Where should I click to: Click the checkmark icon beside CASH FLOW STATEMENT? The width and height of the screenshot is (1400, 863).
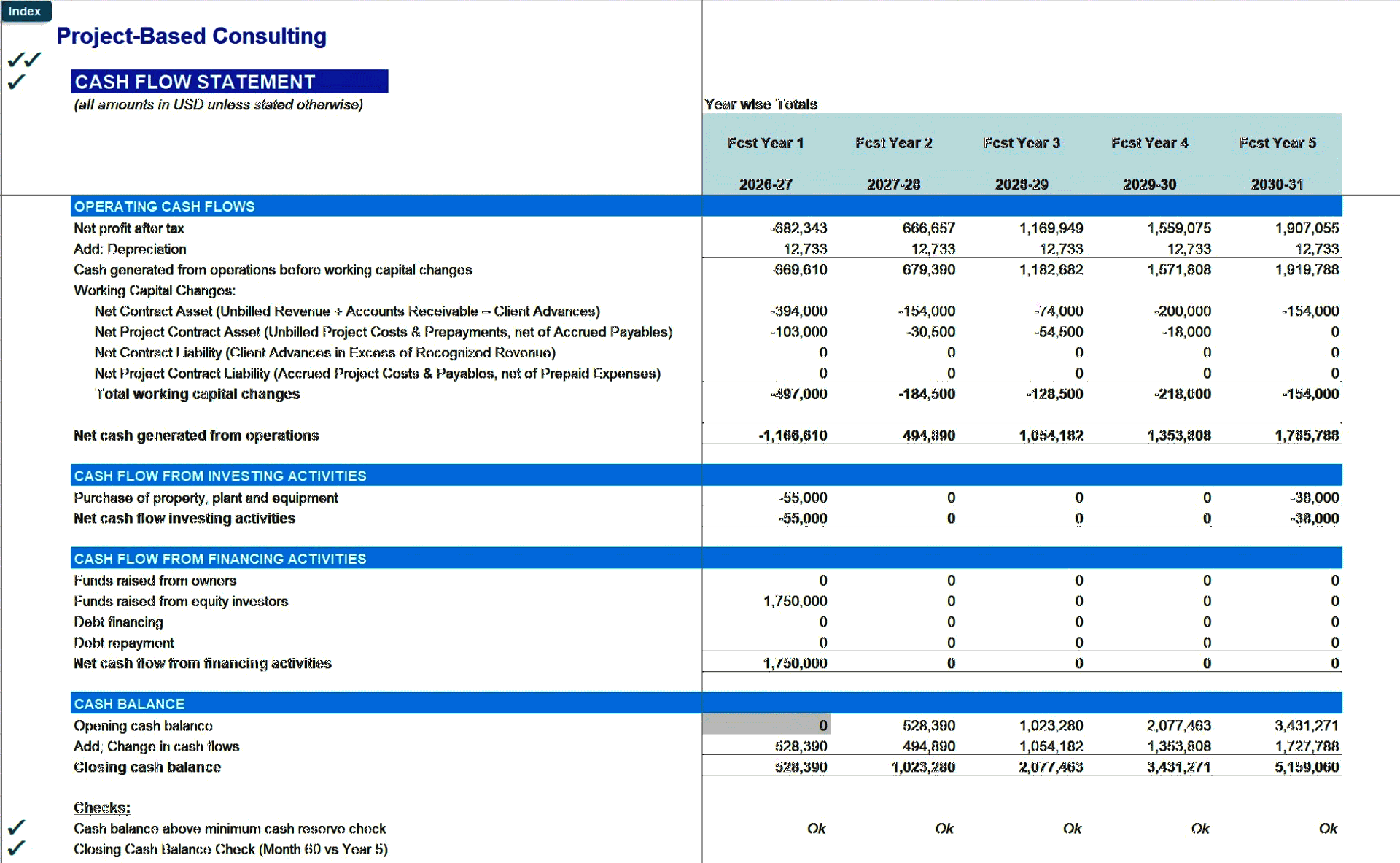coord(16,82)
